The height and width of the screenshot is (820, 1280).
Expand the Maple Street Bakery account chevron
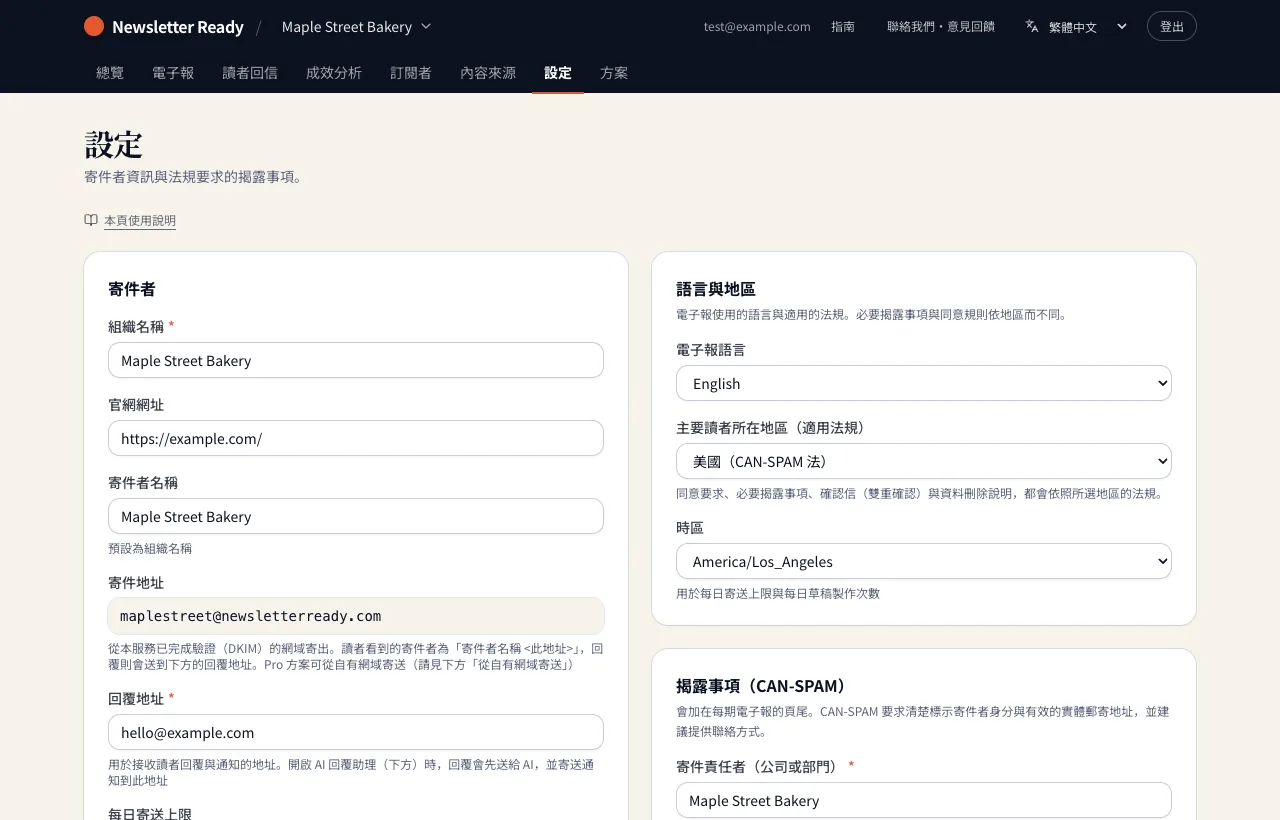tap(426, 26)
